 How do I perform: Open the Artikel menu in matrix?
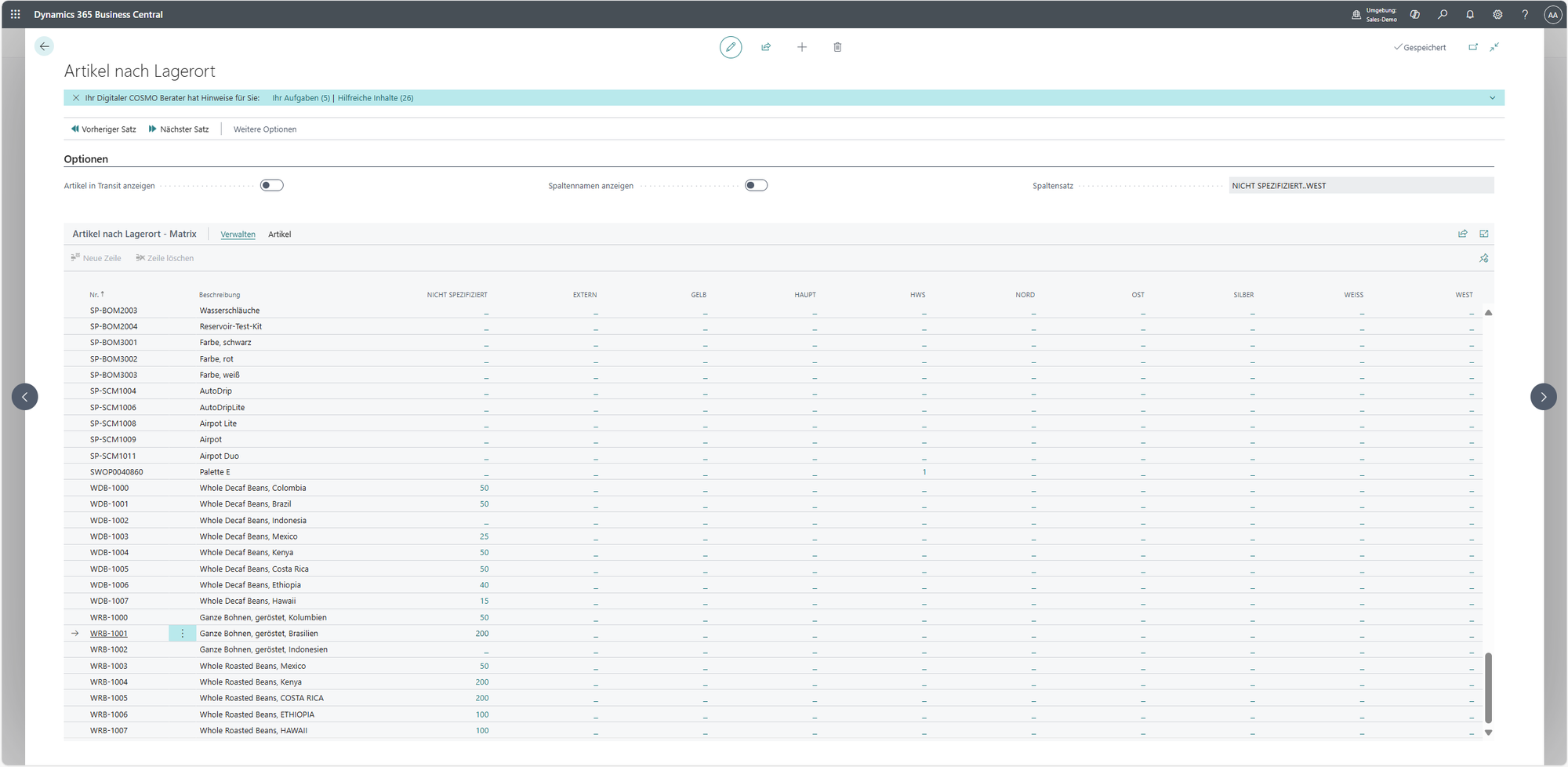click(x=279, y=234)
